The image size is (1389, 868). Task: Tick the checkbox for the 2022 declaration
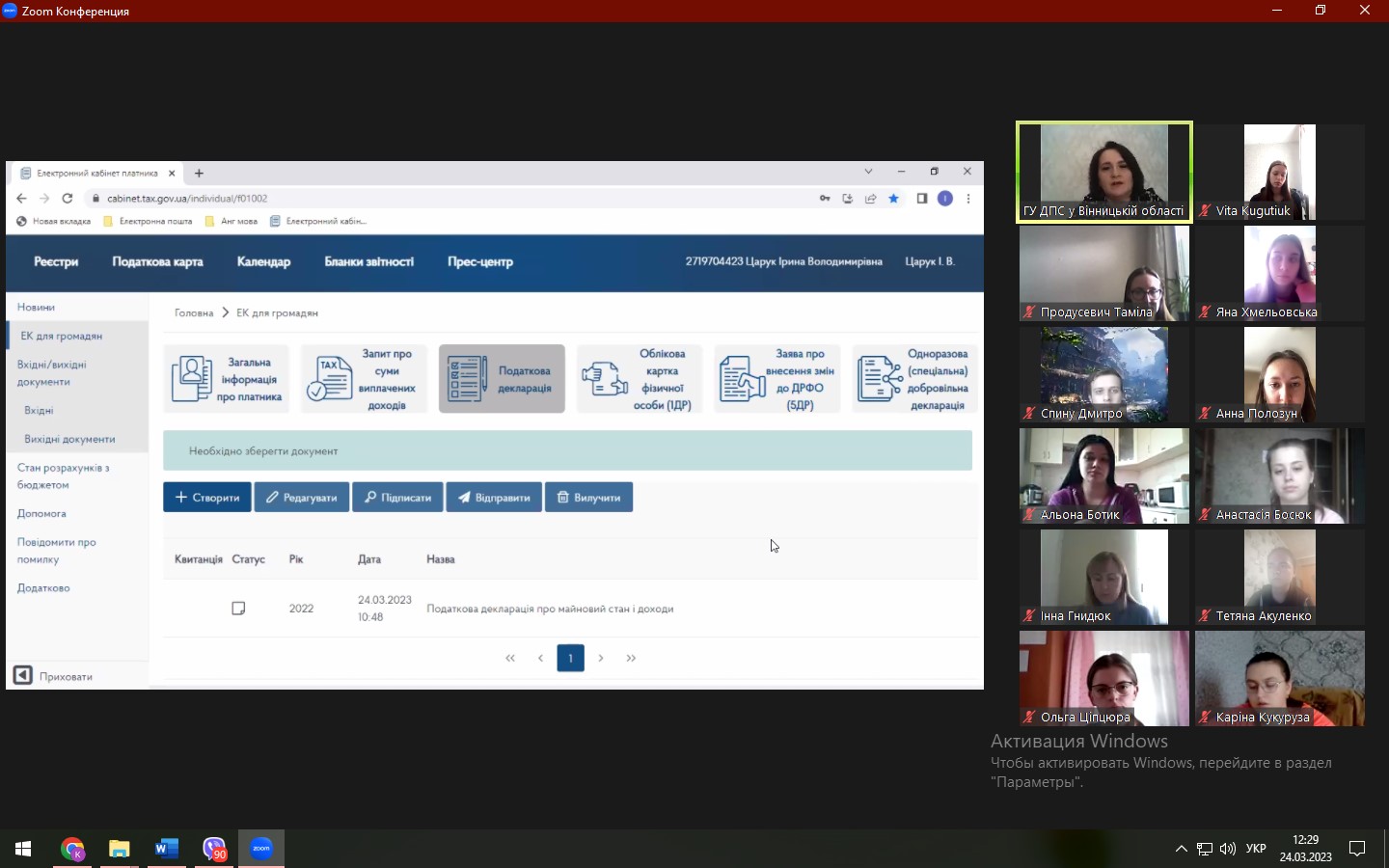[238, 609]
